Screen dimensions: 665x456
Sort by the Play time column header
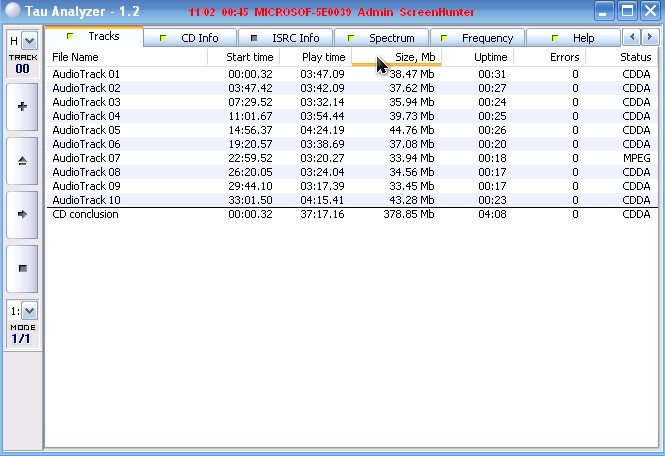[314, 57]
